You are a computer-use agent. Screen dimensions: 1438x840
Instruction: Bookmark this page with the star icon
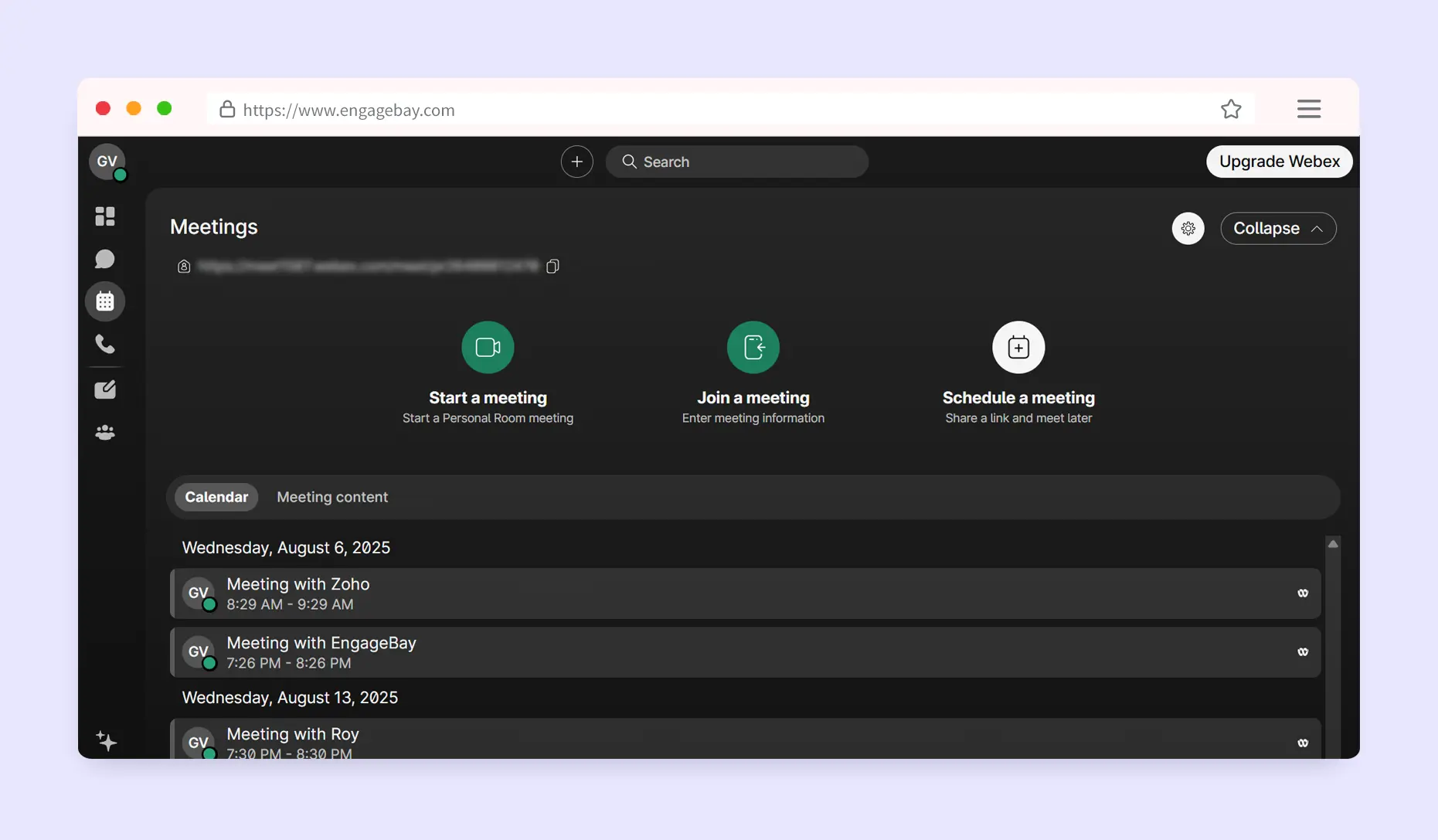pos(1231,109)
